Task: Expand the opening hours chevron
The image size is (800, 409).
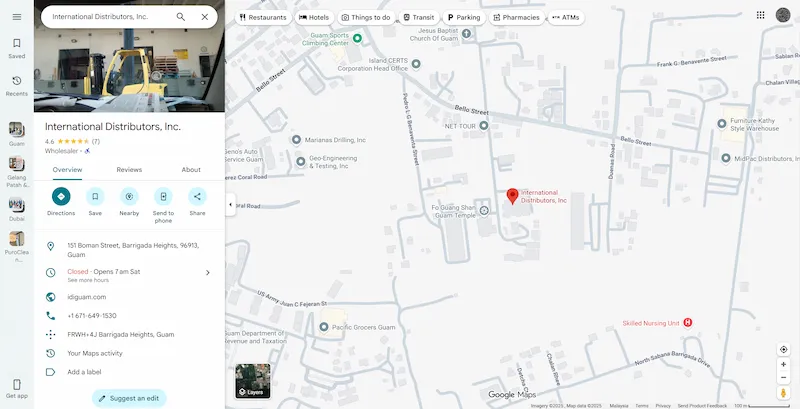Action: (208, 272)
